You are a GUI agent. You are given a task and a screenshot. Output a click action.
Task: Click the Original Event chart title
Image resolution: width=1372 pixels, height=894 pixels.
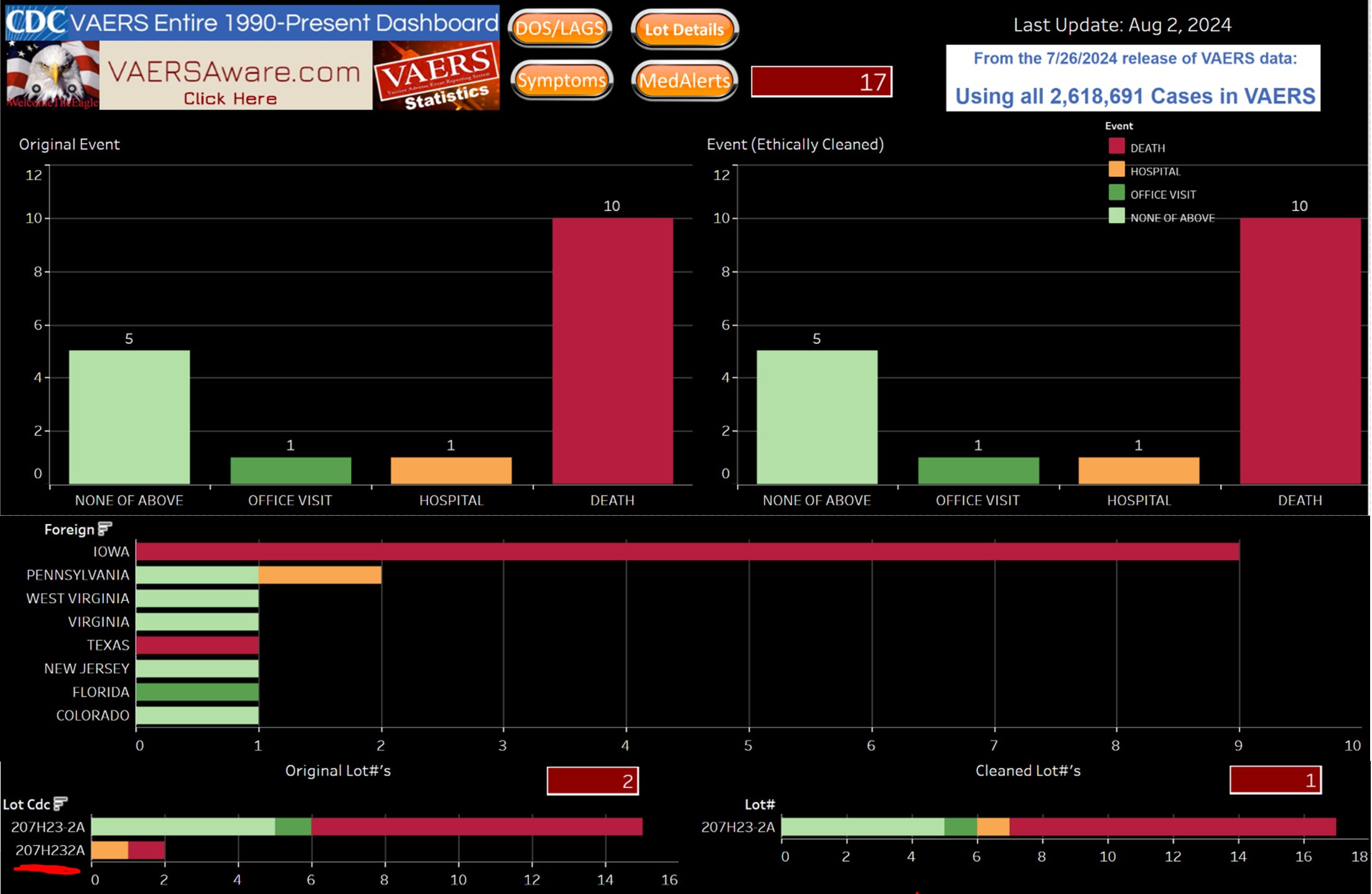pos(69,144)
